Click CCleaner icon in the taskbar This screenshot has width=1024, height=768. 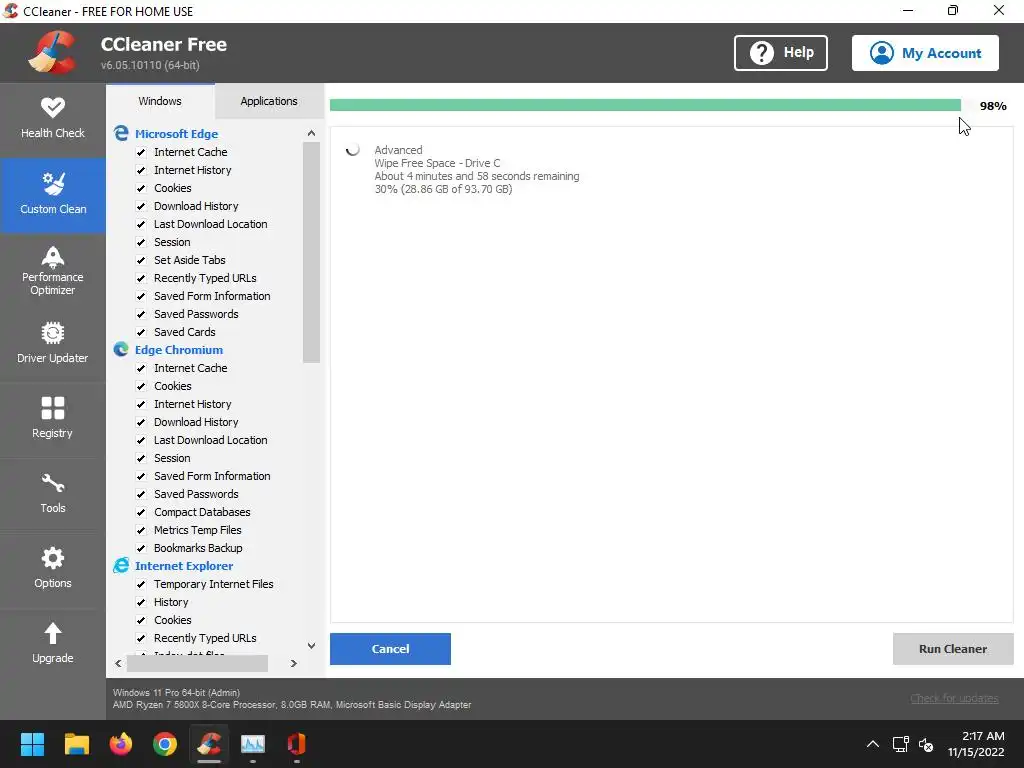[209, 744]
